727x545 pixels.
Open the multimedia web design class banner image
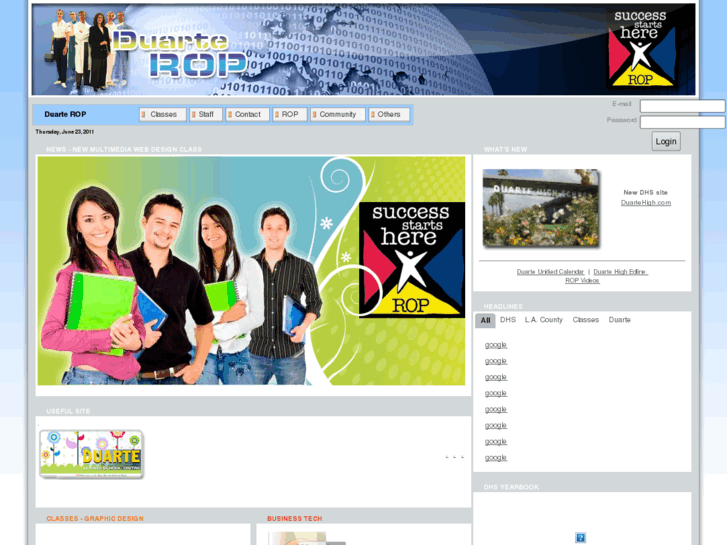click(251, 271)
